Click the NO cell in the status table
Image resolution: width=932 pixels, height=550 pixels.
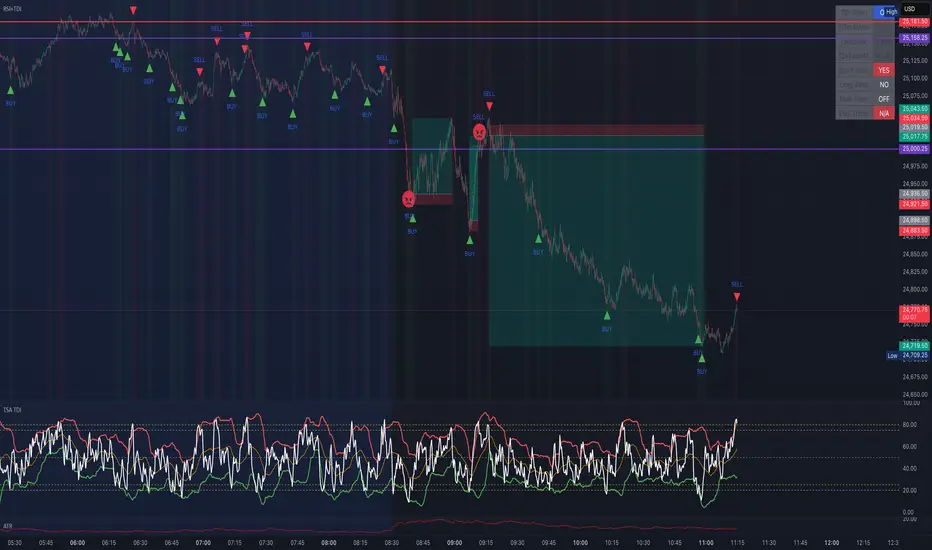[x=883, y=85]
